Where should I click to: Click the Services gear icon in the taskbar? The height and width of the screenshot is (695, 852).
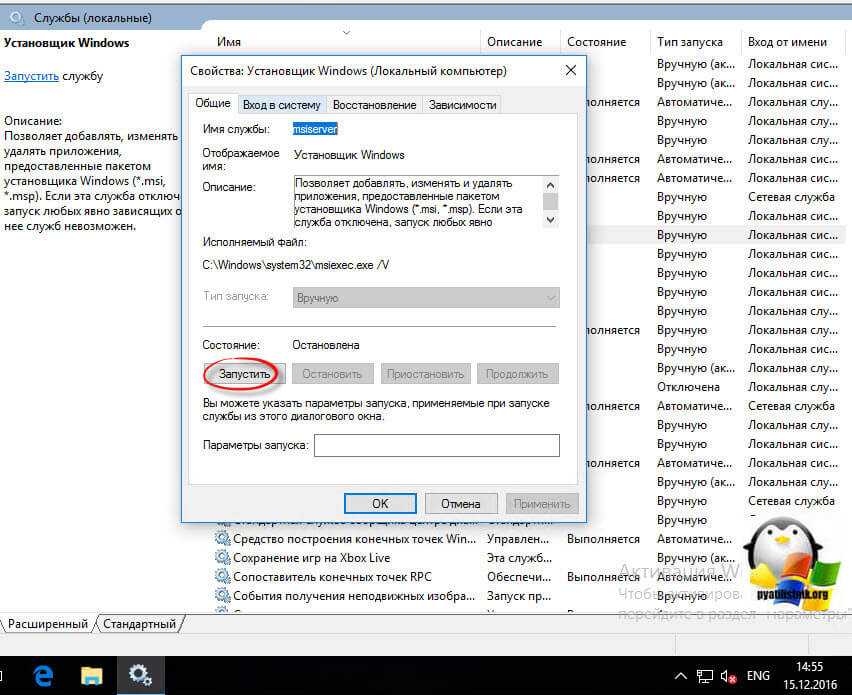point(140,675)
